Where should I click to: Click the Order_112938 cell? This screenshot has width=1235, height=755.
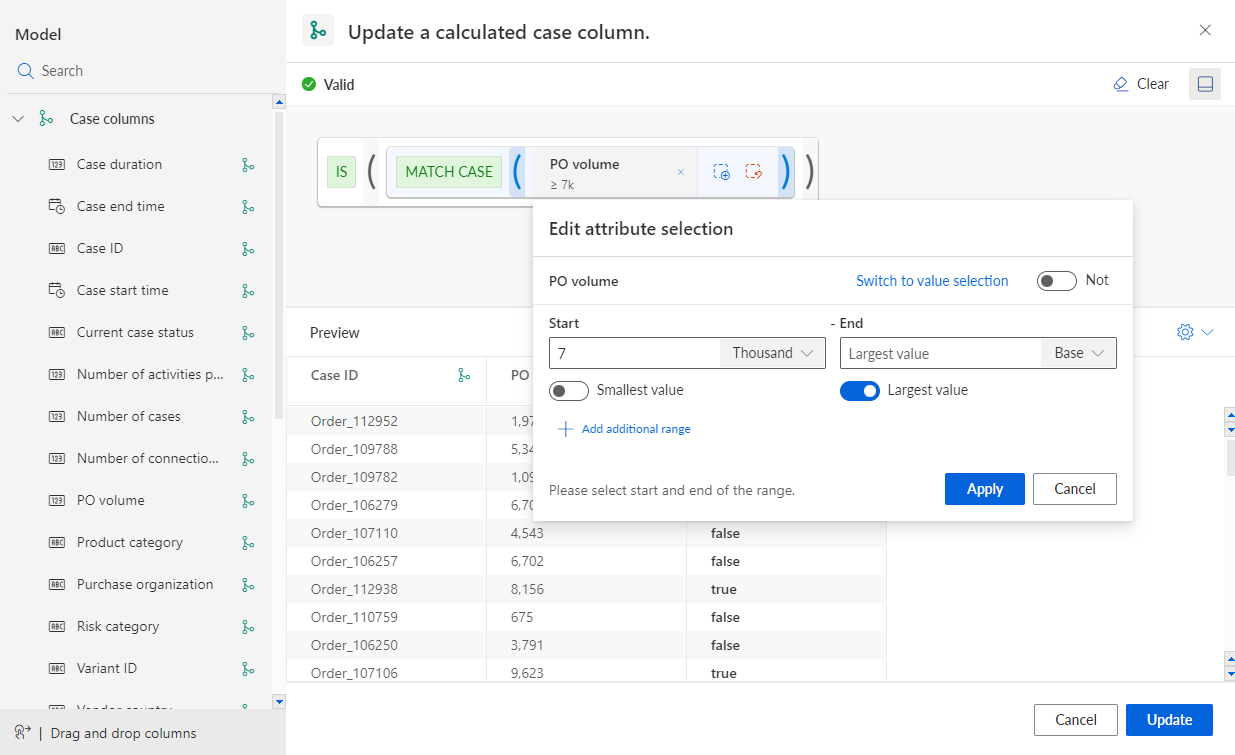coord(354,589)
